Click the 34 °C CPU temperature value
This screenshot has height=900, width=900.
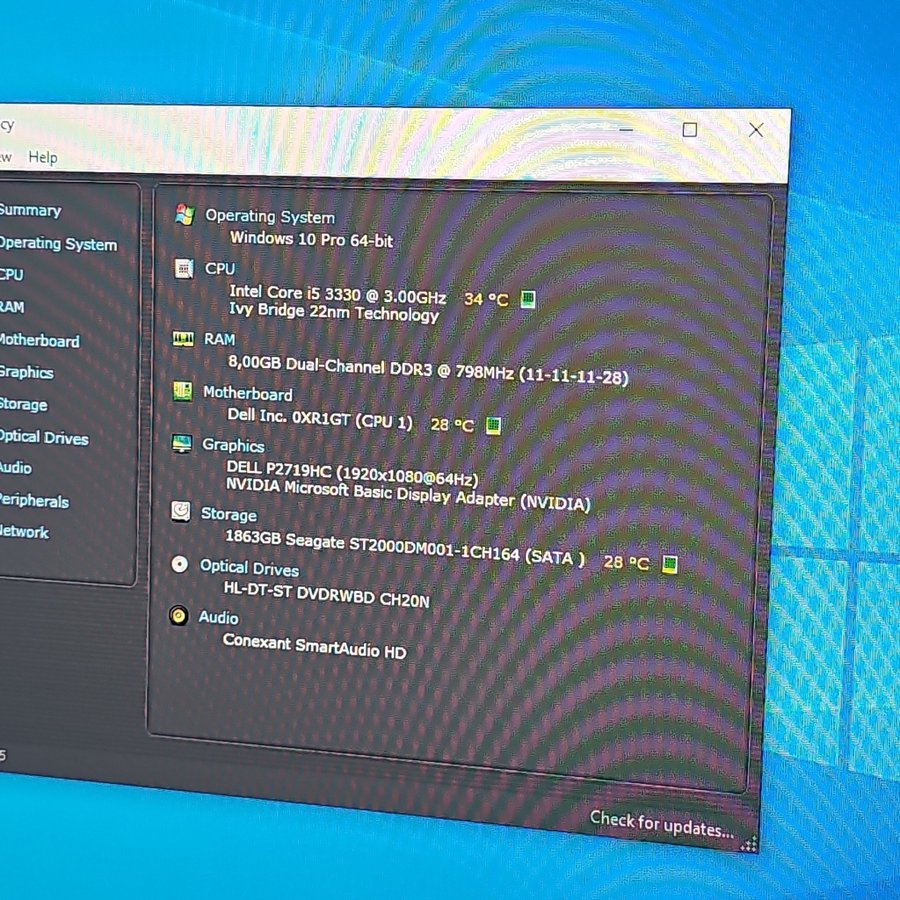pyautogui.click(x=486, y=299)
